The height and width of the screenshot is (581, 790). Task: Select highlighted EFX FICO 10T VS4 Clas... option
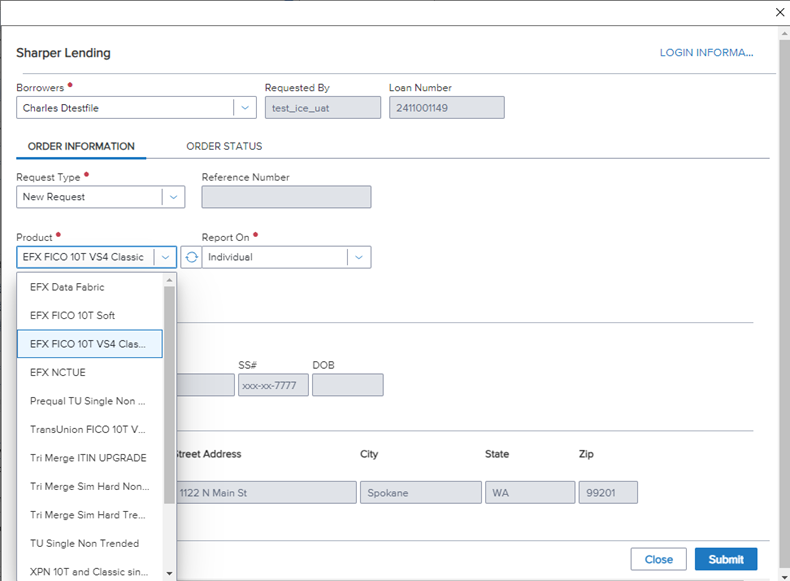click(90, 344)
